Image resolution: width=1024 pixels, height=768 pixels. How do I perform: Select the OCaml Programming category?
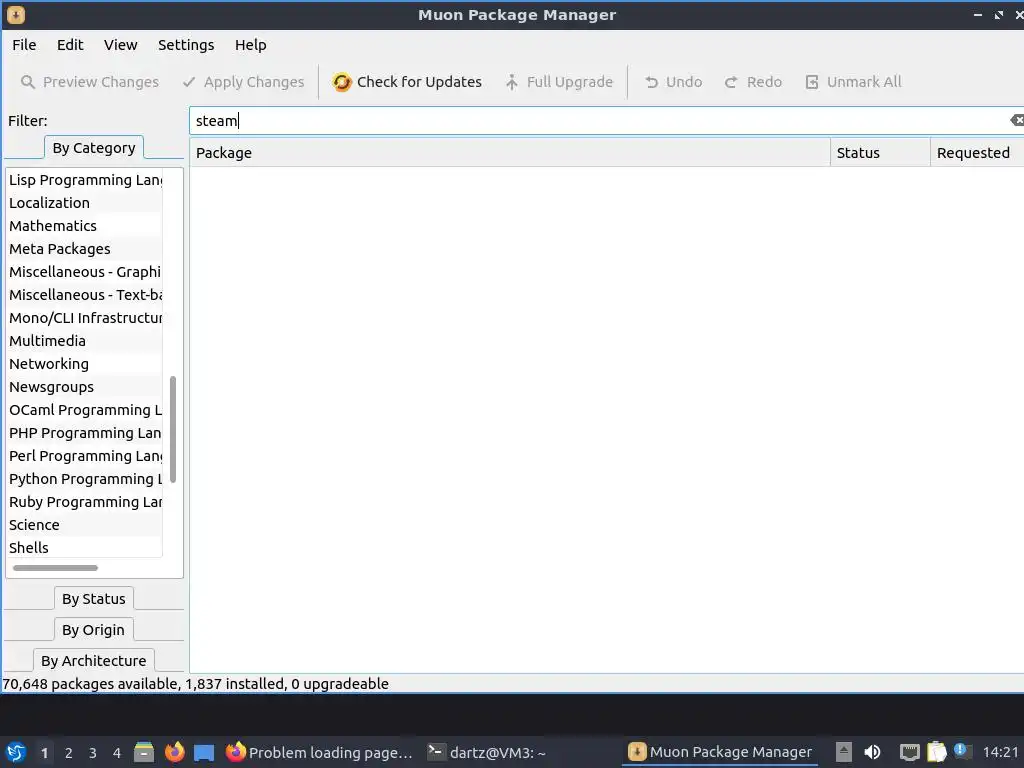(85, 410)
